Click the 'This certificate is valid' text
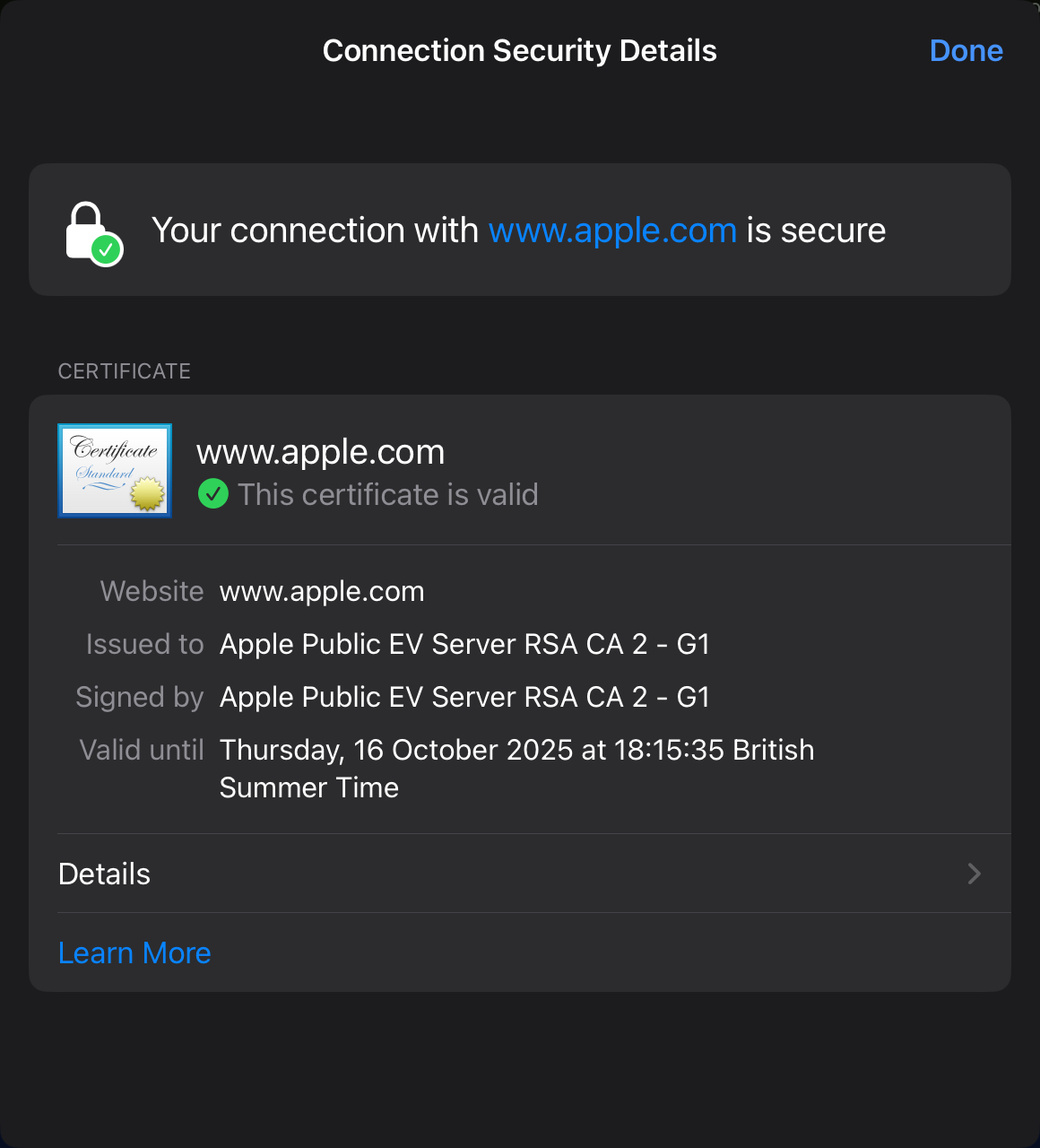This screenshot has width=1040, height=1148. [x=387, y=494]
